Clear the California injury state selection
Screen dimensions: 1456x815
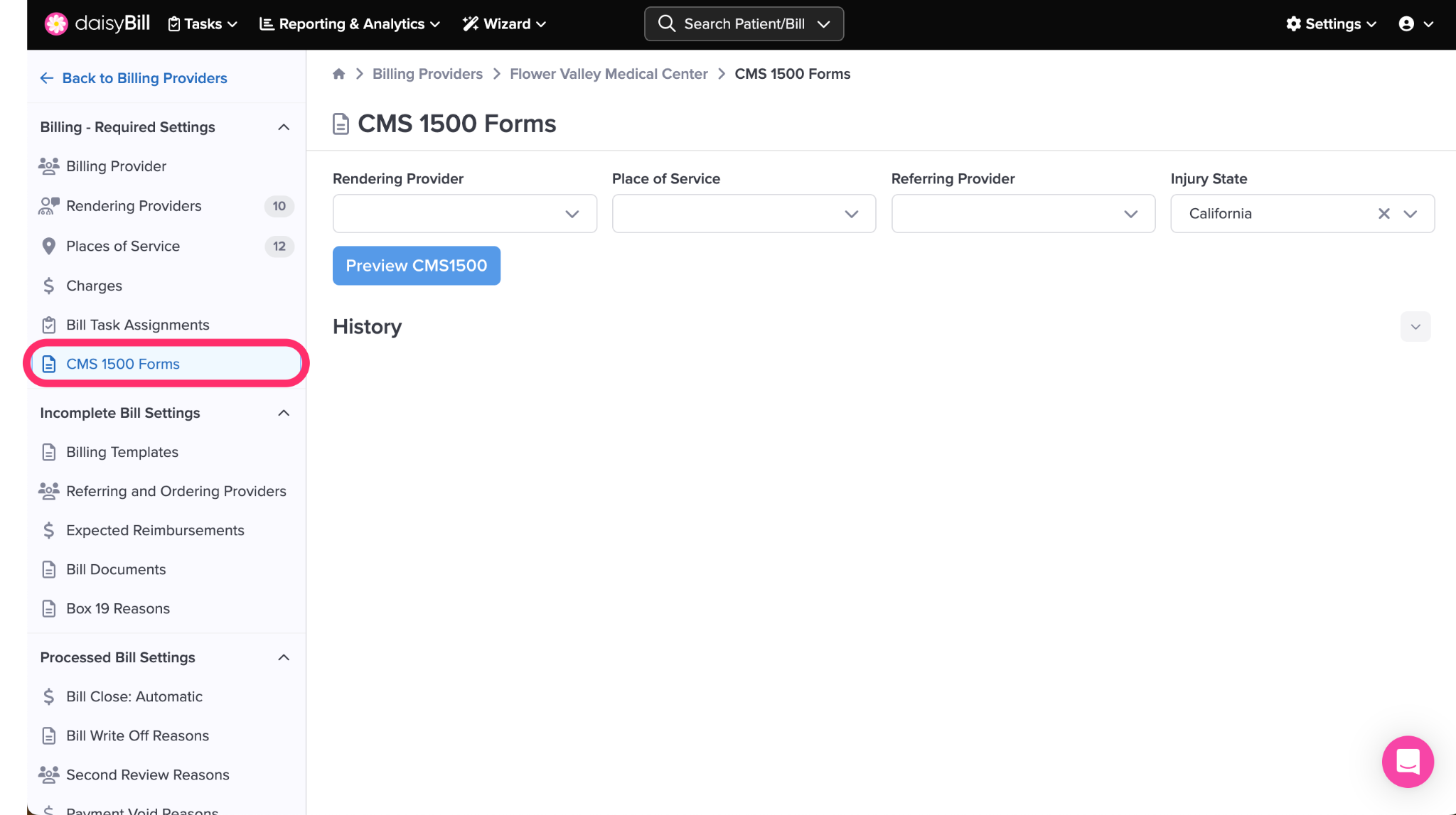coord(1383,213)
